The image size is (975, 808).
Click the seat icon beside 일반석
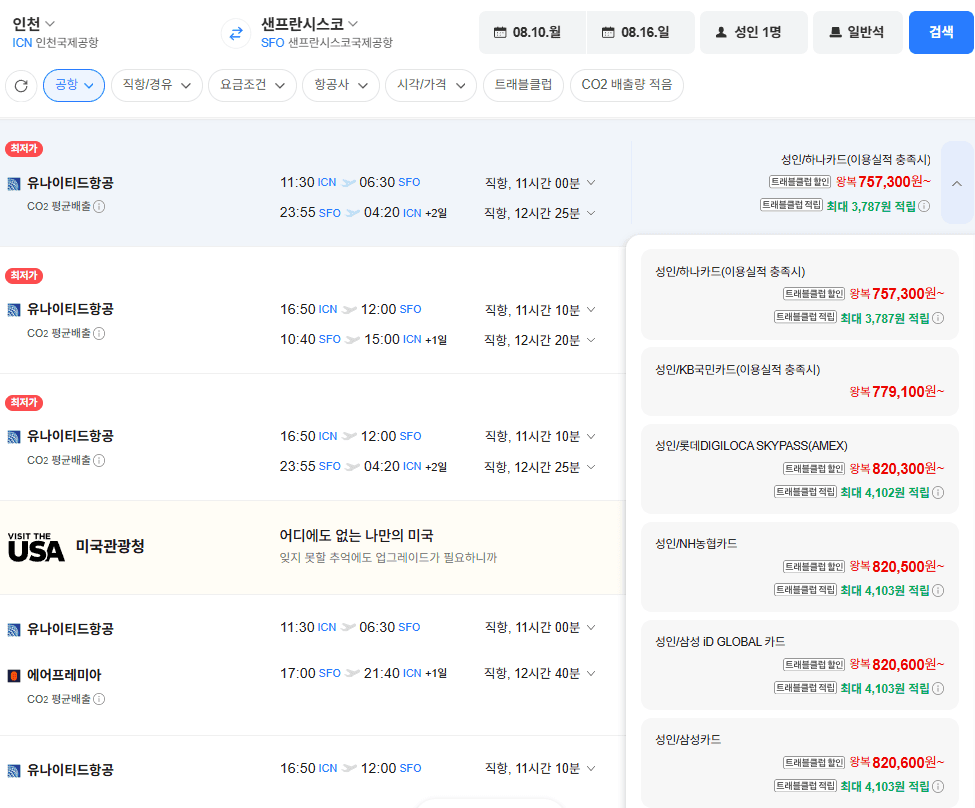836,32
